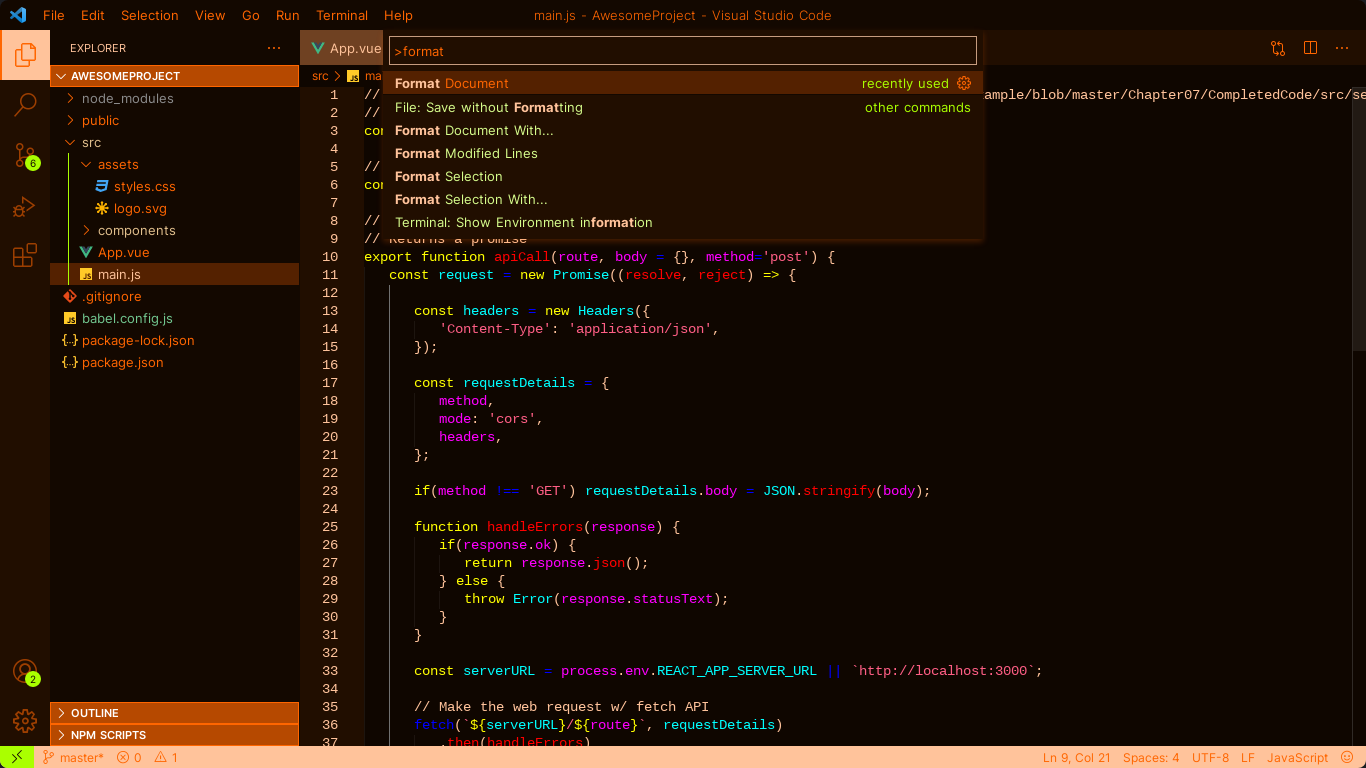Choose Format Selection With... command

point(683,199)
